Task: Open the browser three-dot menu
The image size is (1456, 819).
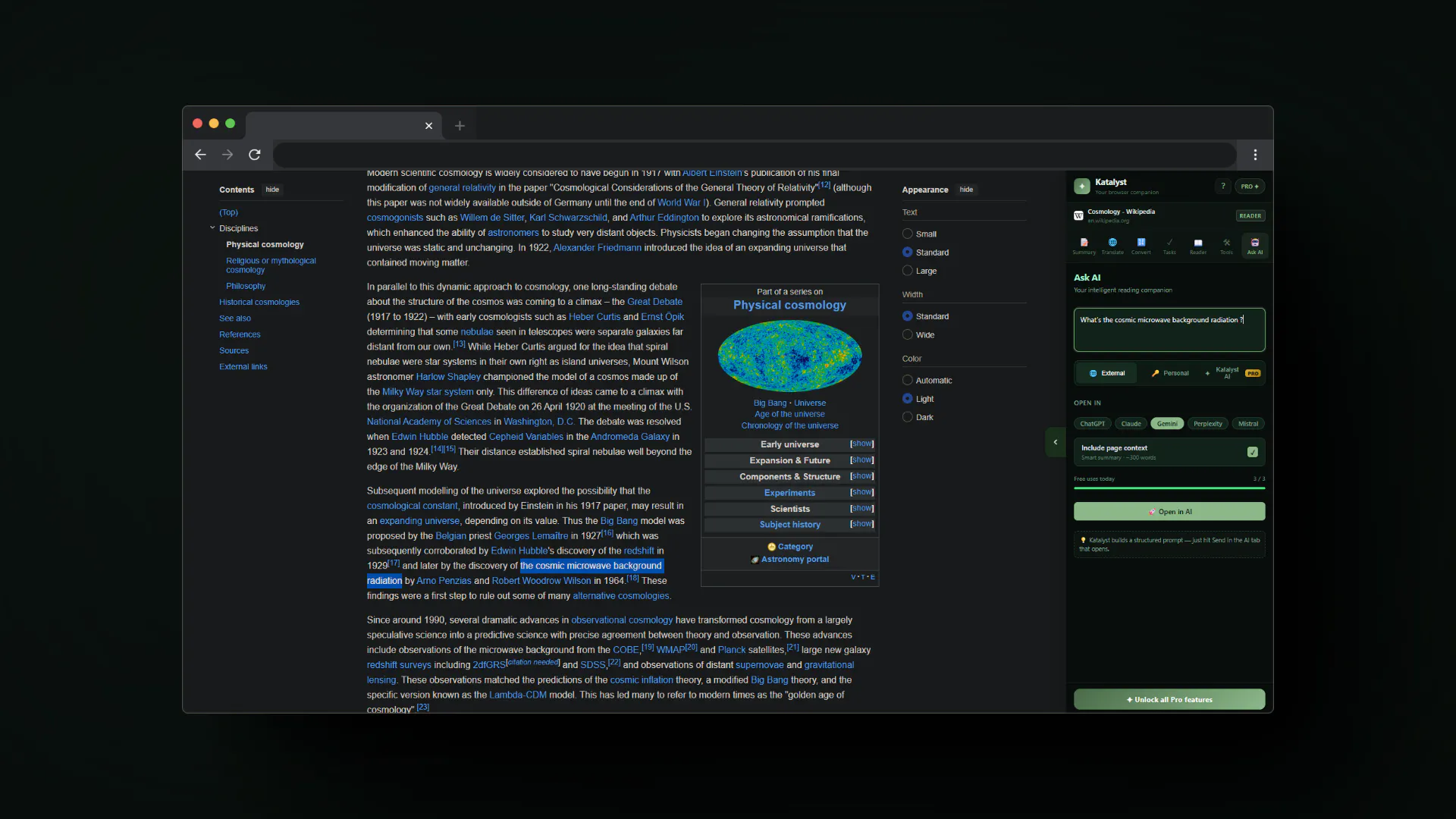Action: [x=1256, y=155]
